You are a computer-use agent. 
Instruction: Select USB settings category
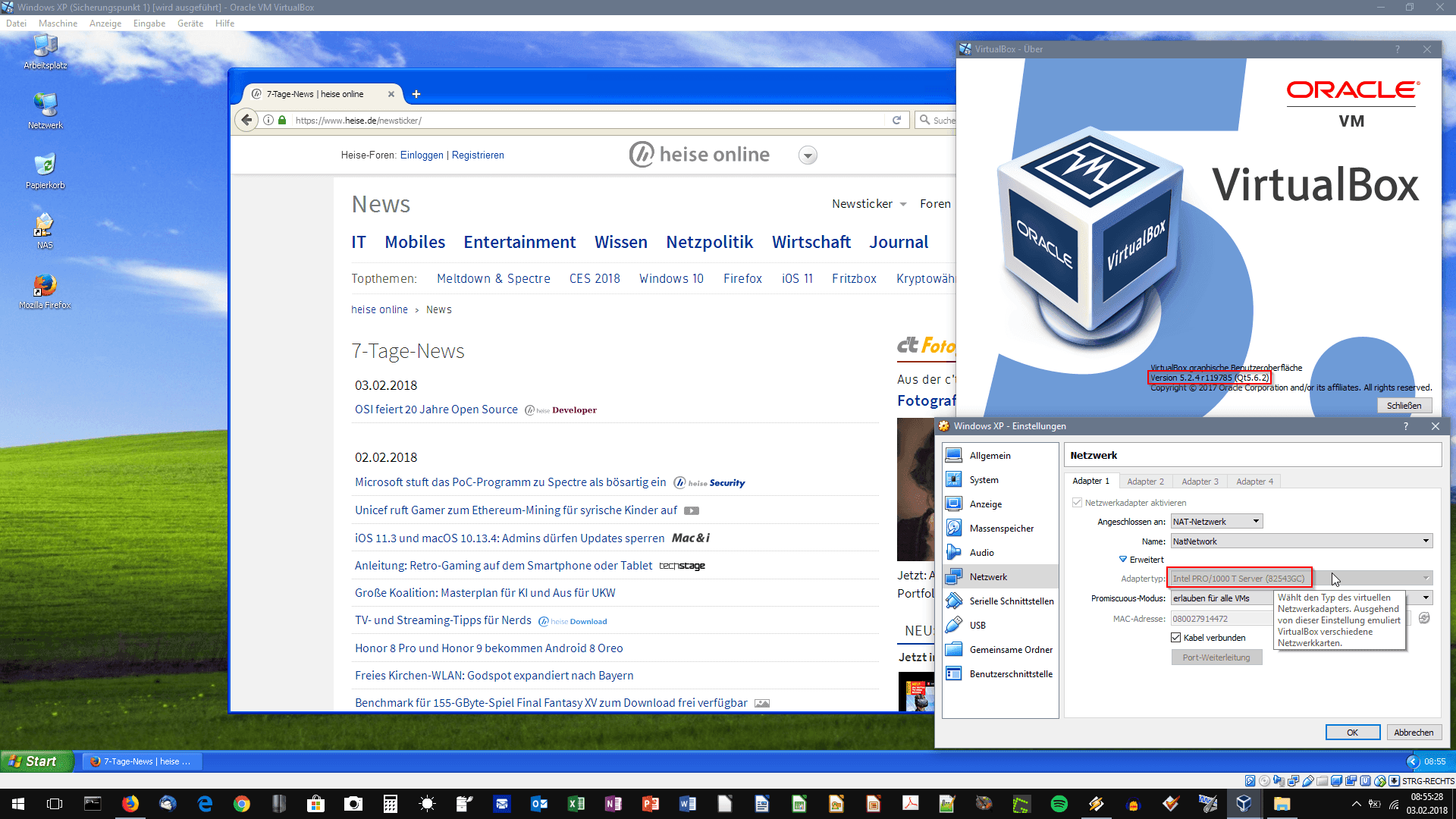[x=999, y=626]
